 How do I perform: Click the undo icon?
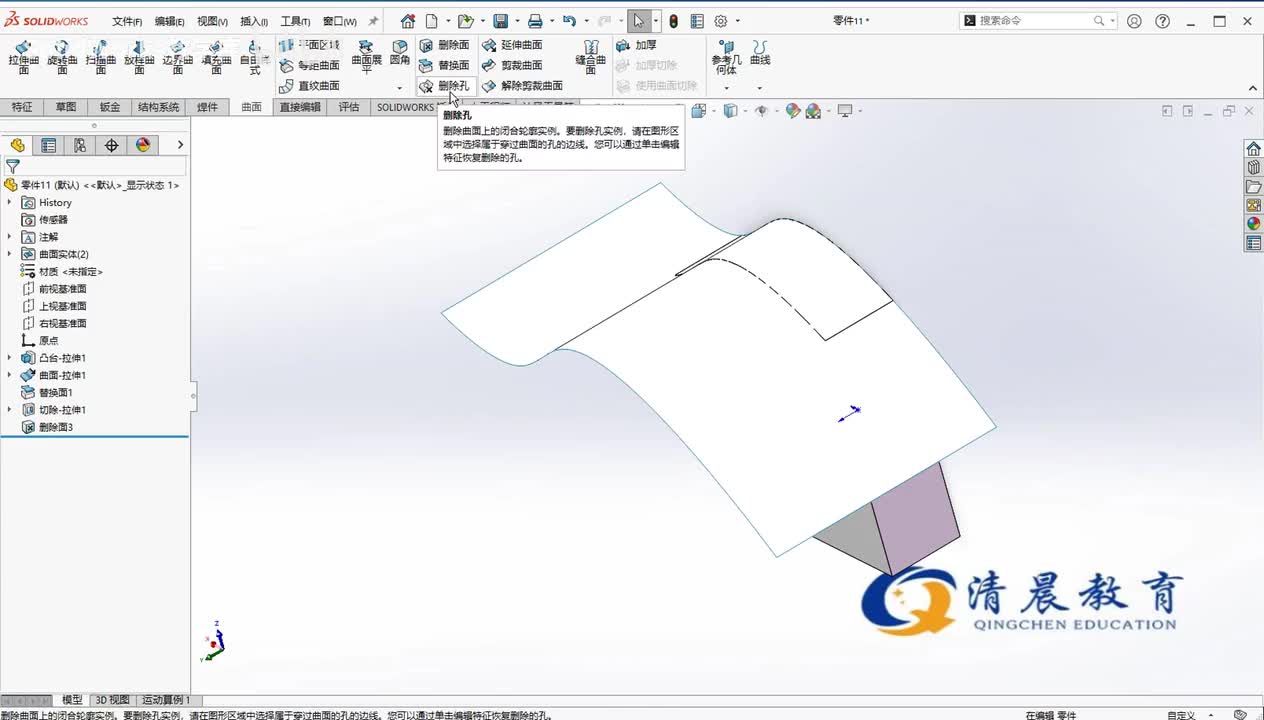pyautogui.click(x=569, y=21)
